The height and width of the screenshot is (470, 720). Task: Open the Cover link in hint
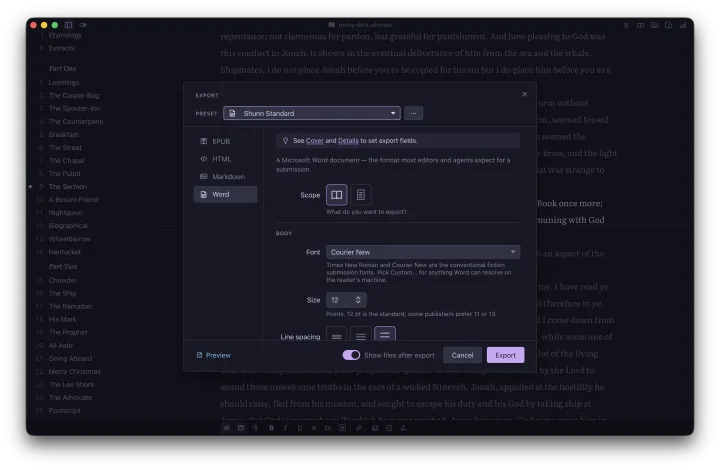pyautogui.click(x=315, y=140)
